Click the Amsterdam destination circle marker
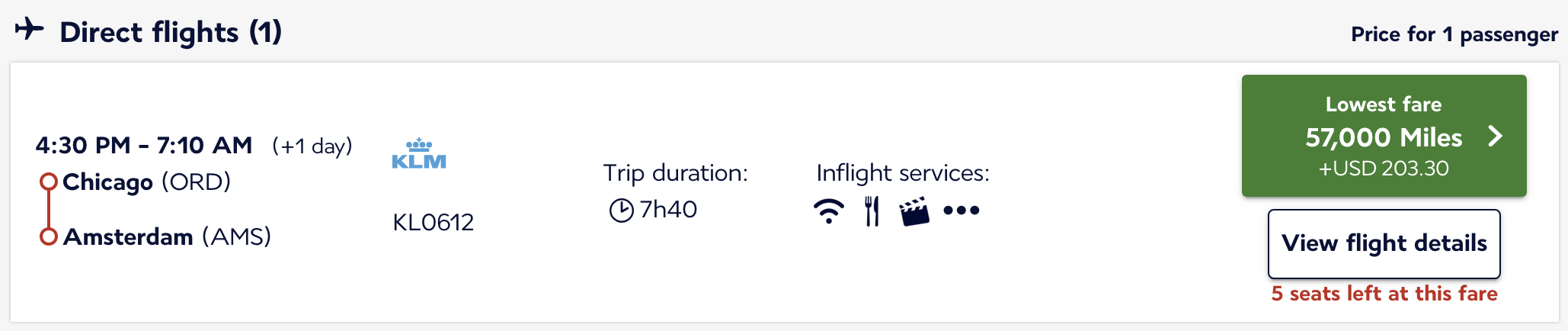1568x331 pixels. [x=49, y=236]
